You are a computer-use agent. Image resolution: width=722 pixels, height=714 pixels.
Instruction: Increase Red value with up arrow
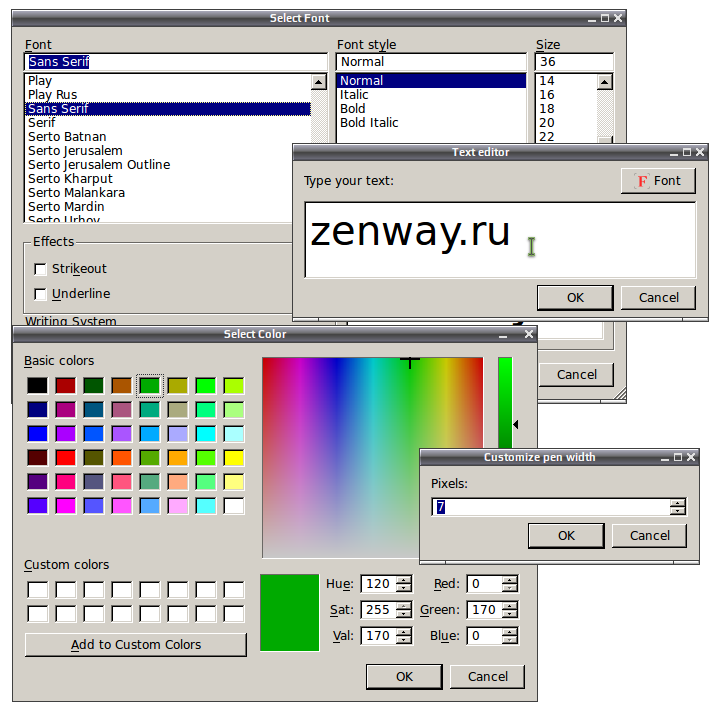[510, 580]
